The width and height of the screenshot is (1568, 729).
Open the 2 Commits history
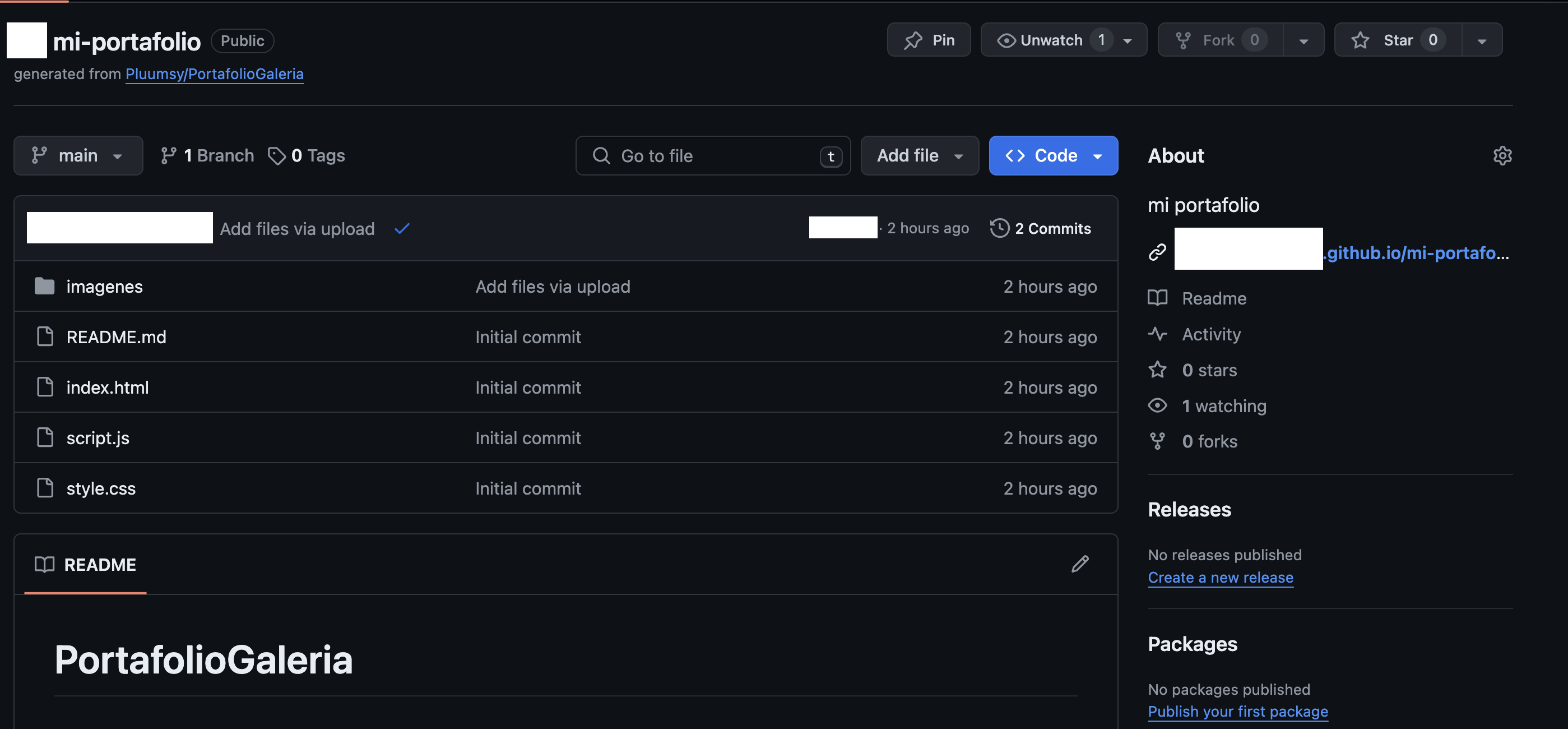pyautogui.click(x=1040, y=228)
